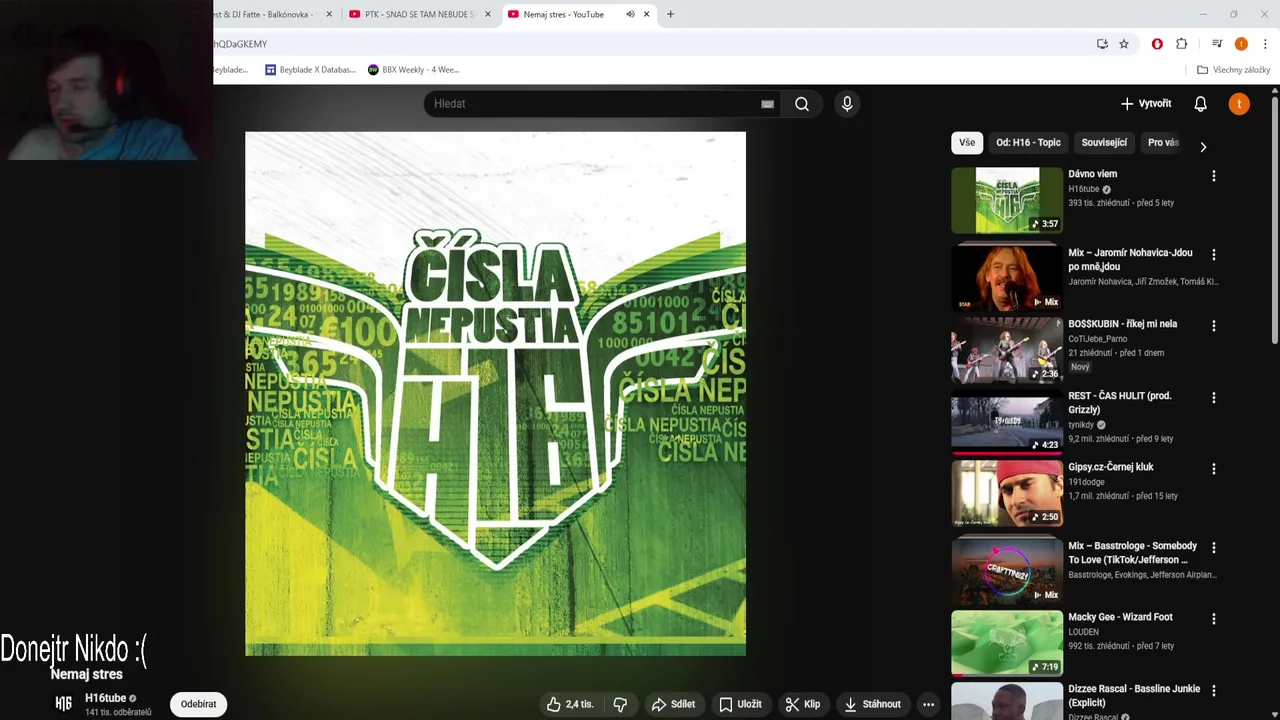This screenshot has height=720, width=1280.
Task: Click the Stáhnout download button
Action: (x=872, y=704)
